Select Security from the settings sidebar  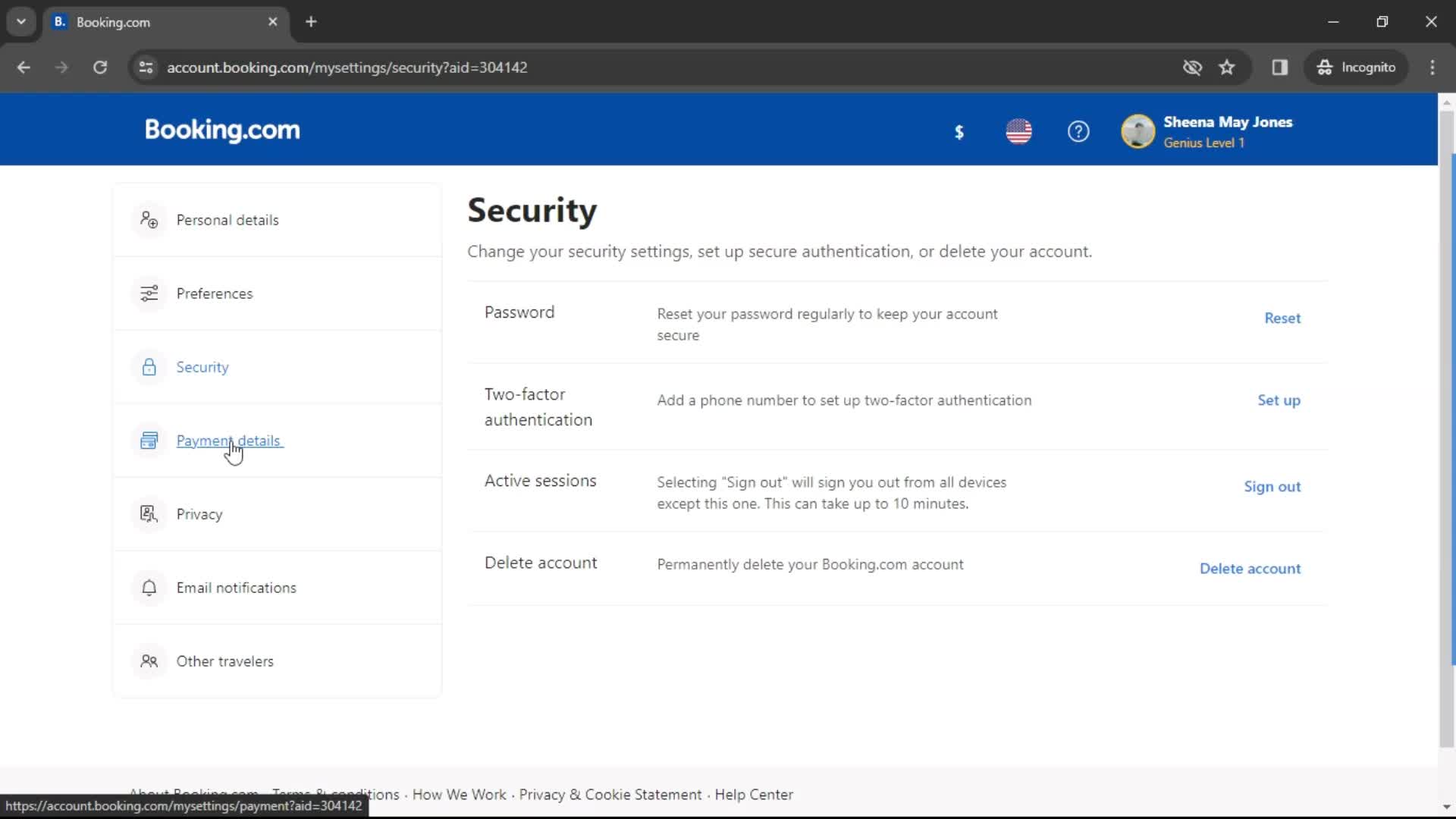(x=202, y=366)
